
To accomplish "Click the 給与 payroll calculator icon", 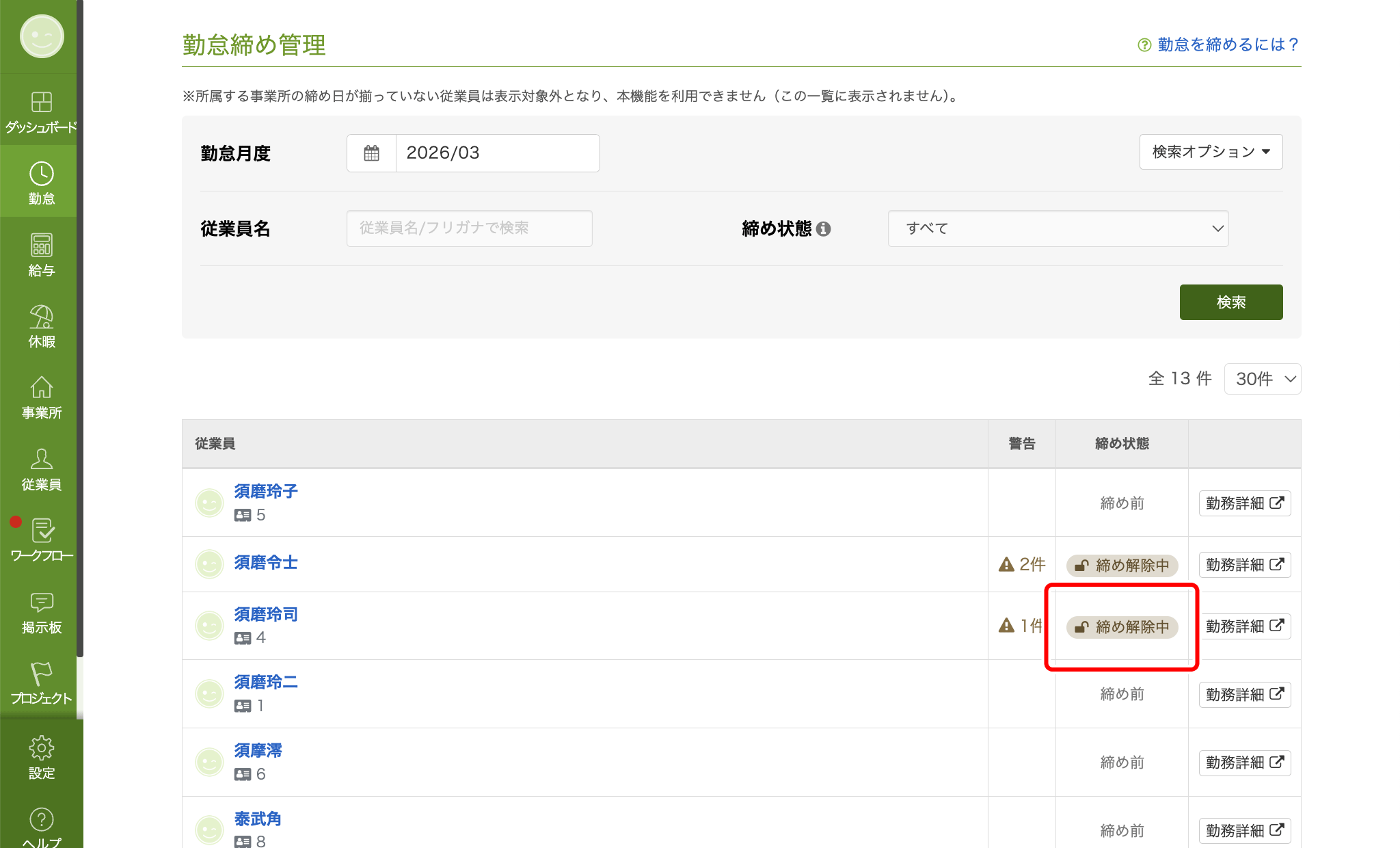I will [x=41, y=246].
